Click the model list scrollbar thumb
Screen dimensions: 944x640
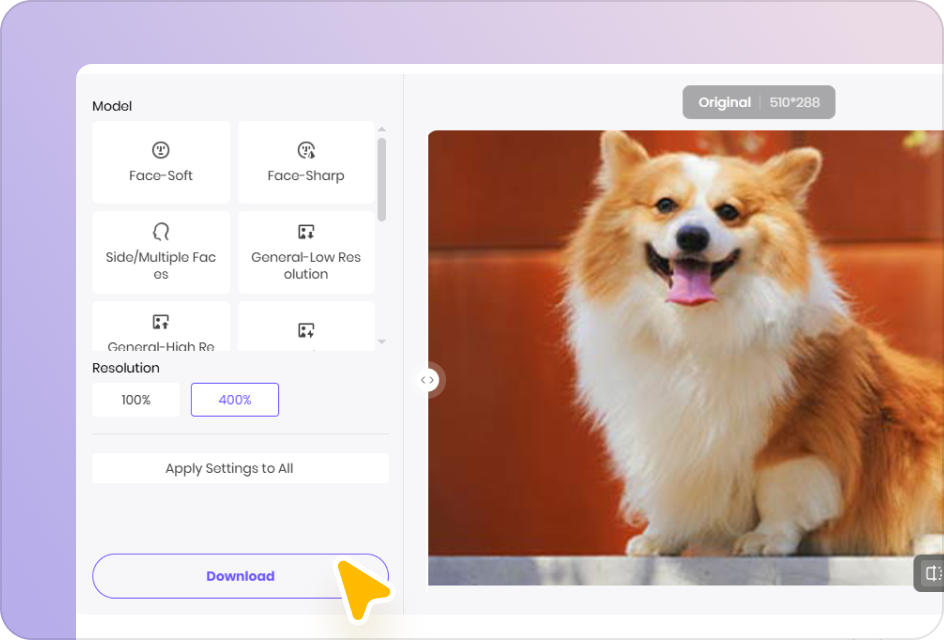pos(381,178)
